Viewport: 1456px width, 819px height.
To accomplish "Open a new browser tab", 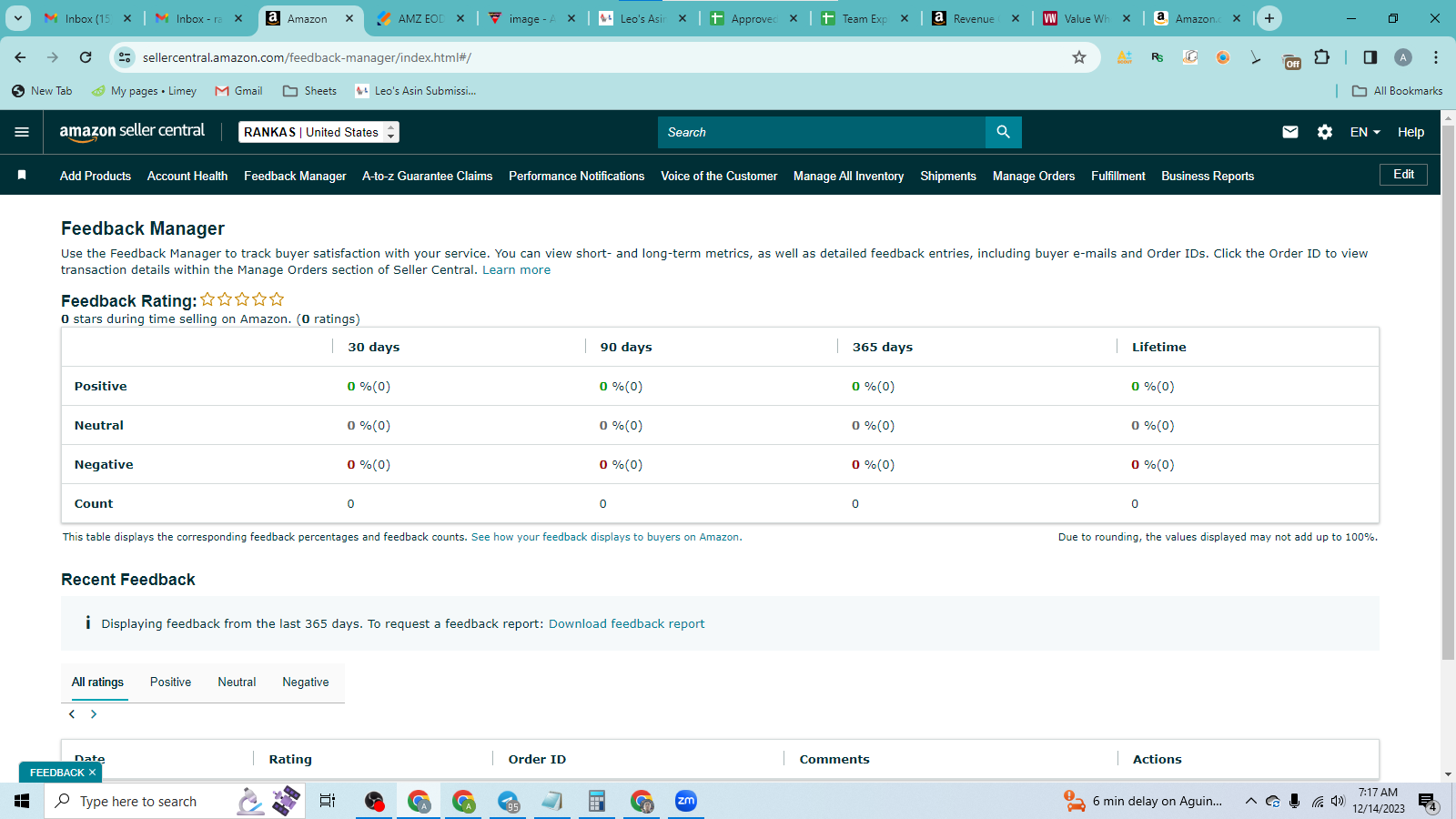I will [x=1269, y=18].
